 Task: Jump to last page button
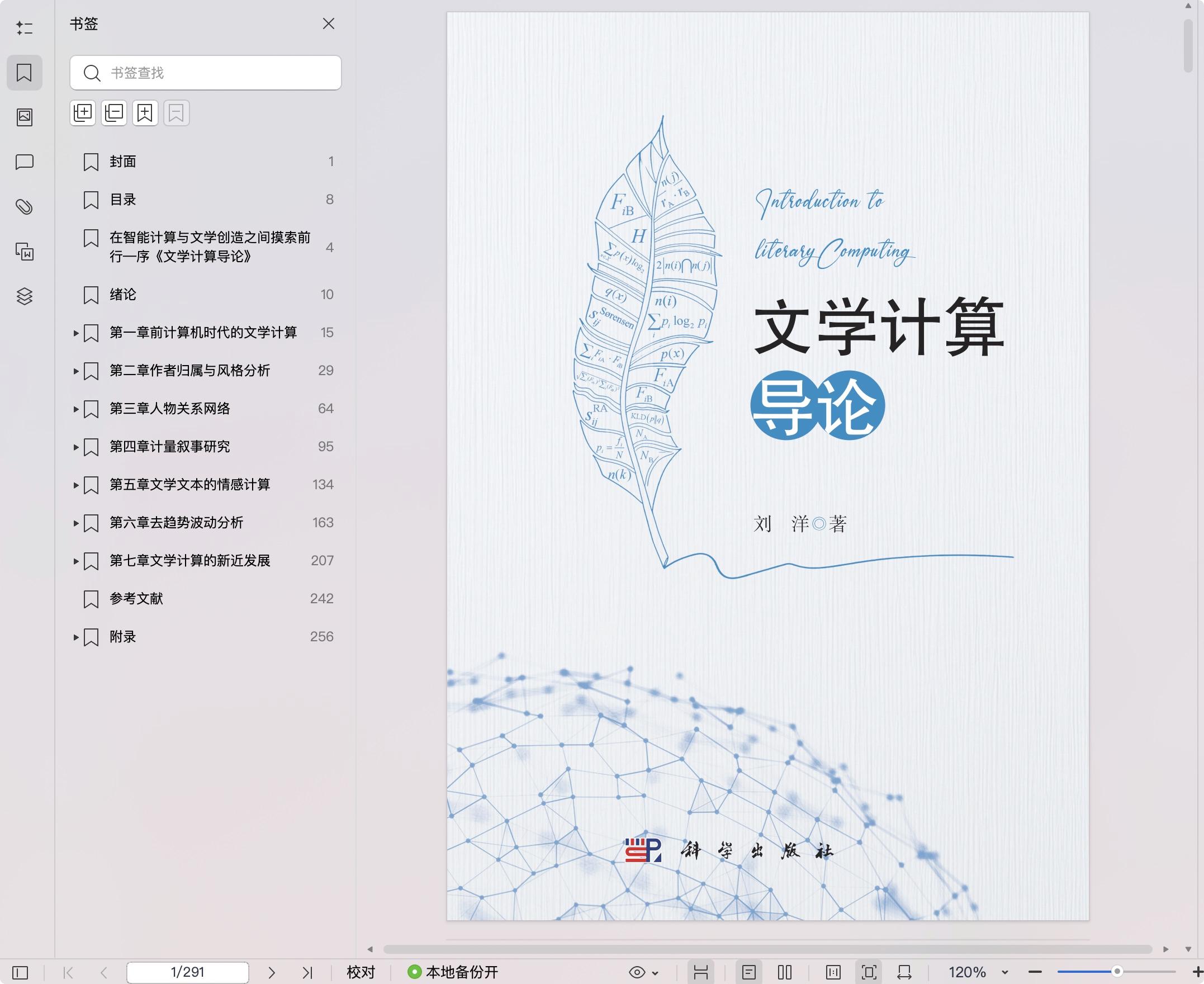pyautogui.click(x=307, y=973)
